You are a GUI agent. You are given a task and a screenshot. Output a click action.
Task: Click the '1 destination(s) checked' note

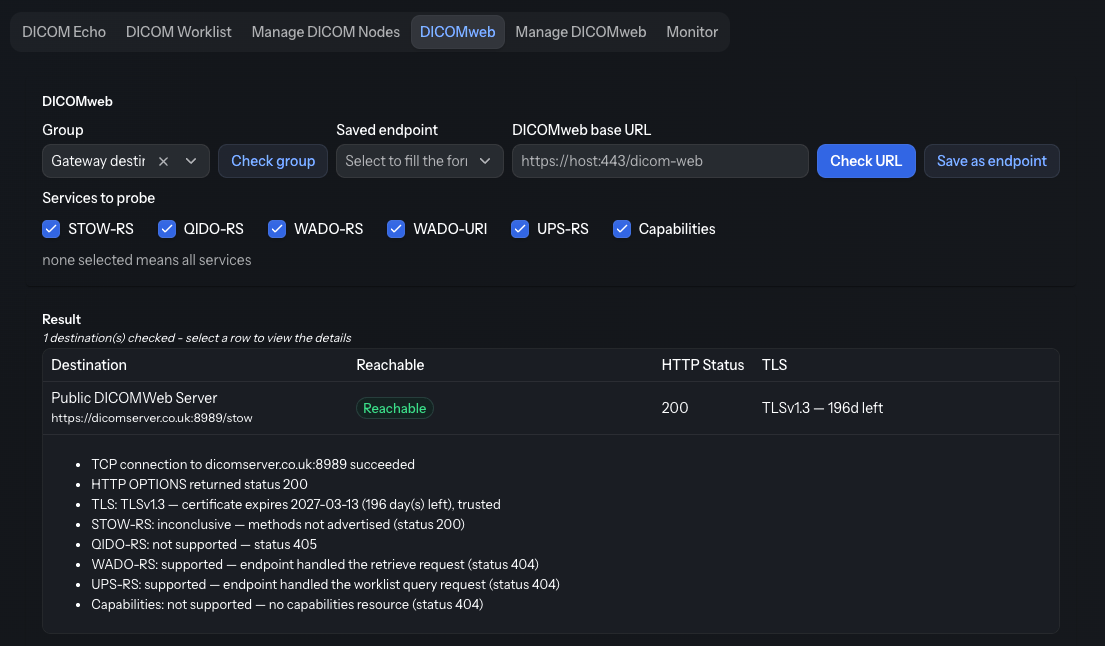pos(197,338)
